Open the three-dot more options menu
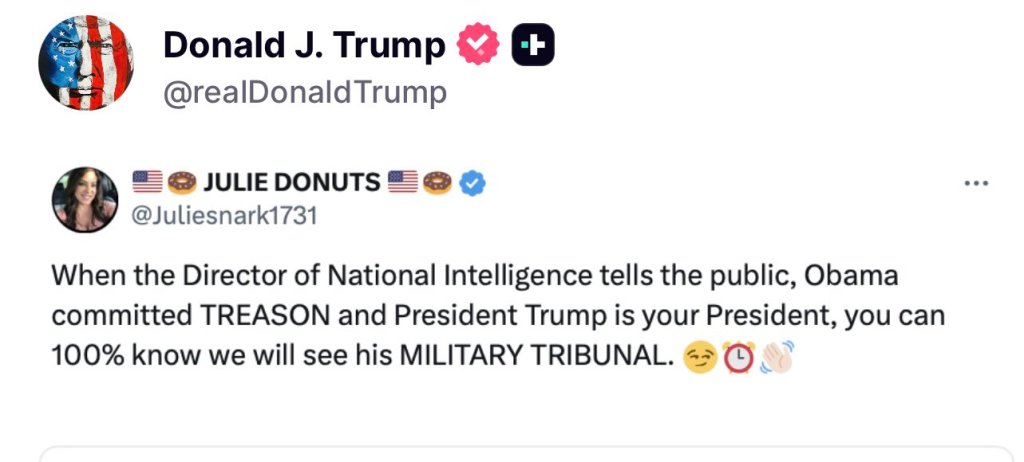Screen dimensions: 1024x462 click(975, 184)
